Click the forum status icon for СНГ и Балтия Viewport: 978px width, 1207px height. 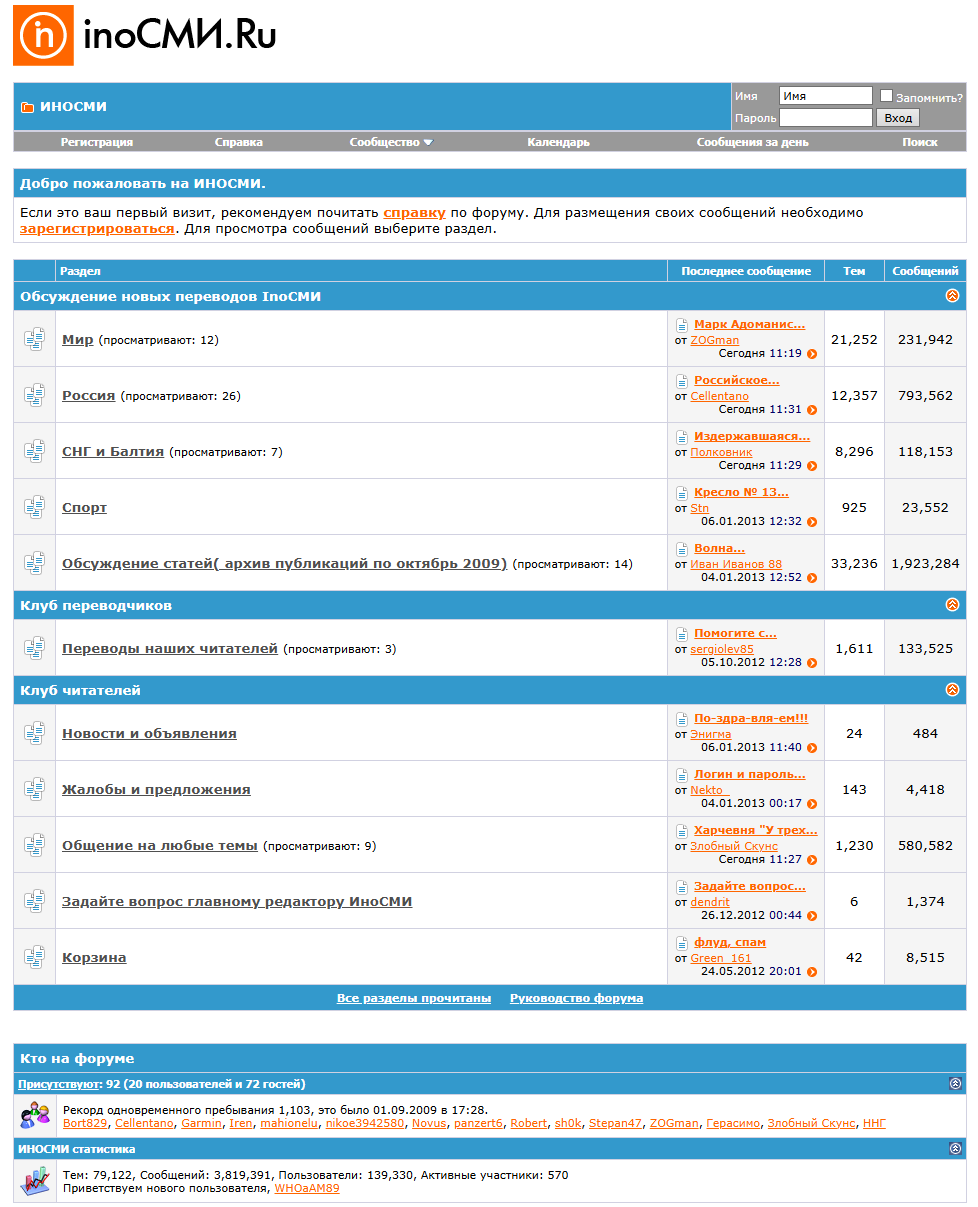click(x=35, y=451)
